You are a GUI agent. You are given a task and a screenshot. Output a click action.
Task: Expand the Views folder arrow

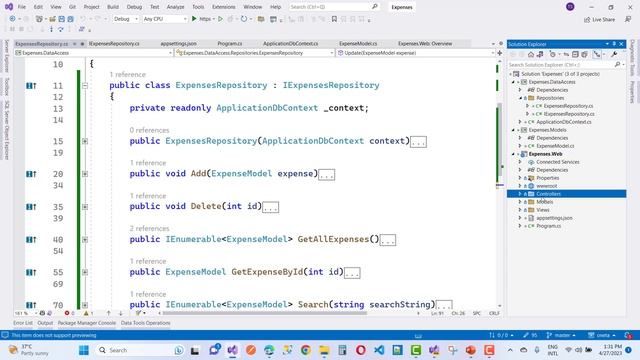point(520,210)
